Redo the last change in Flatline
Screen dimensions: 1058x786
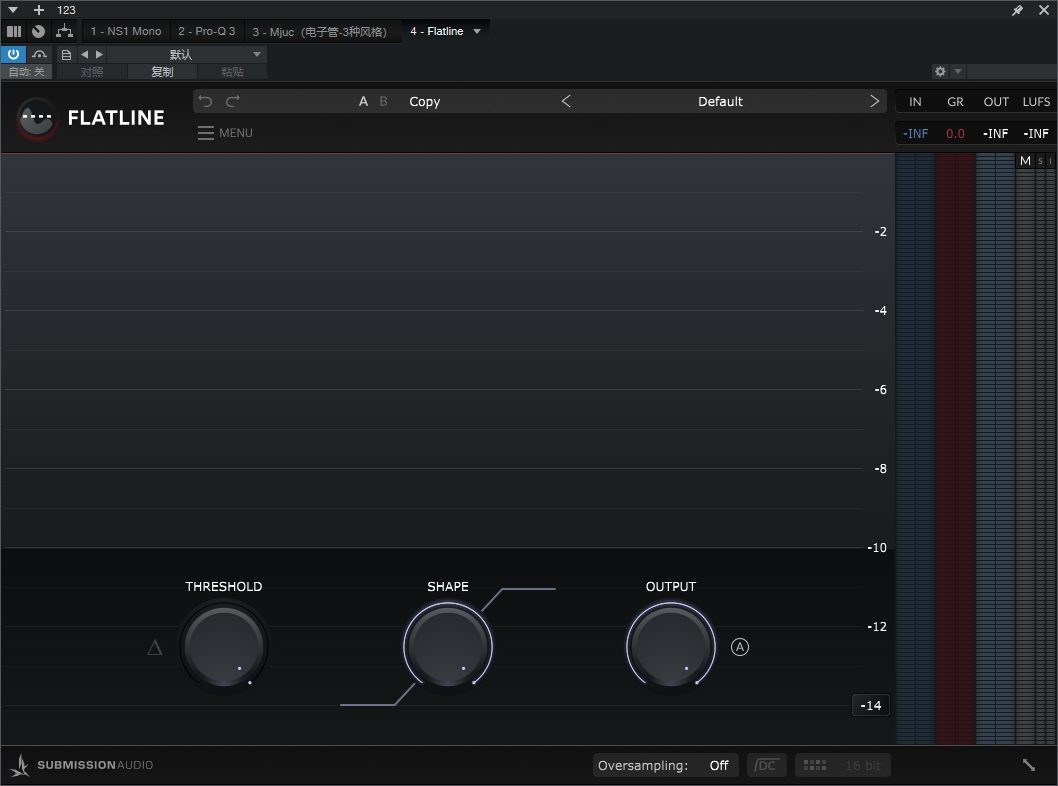coord(233,101)
